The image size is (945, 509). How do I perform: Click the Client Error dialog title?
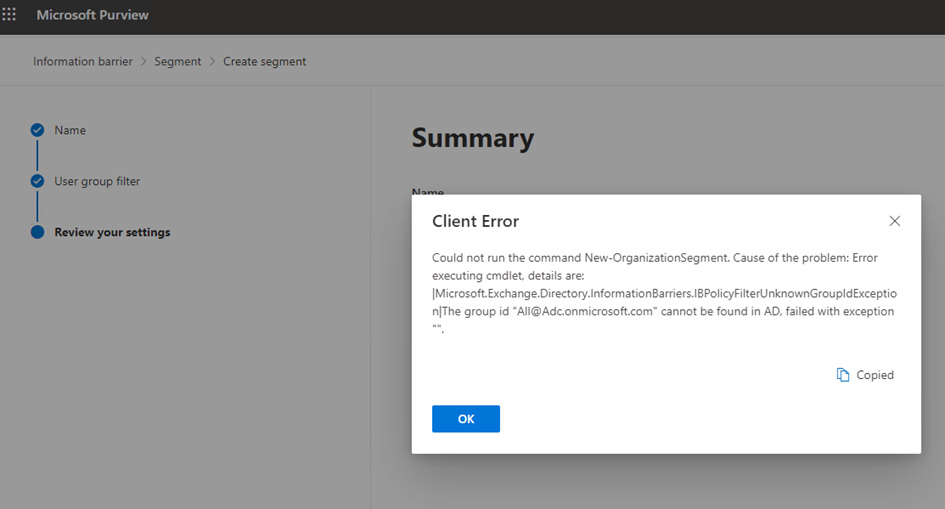point(475,221)
